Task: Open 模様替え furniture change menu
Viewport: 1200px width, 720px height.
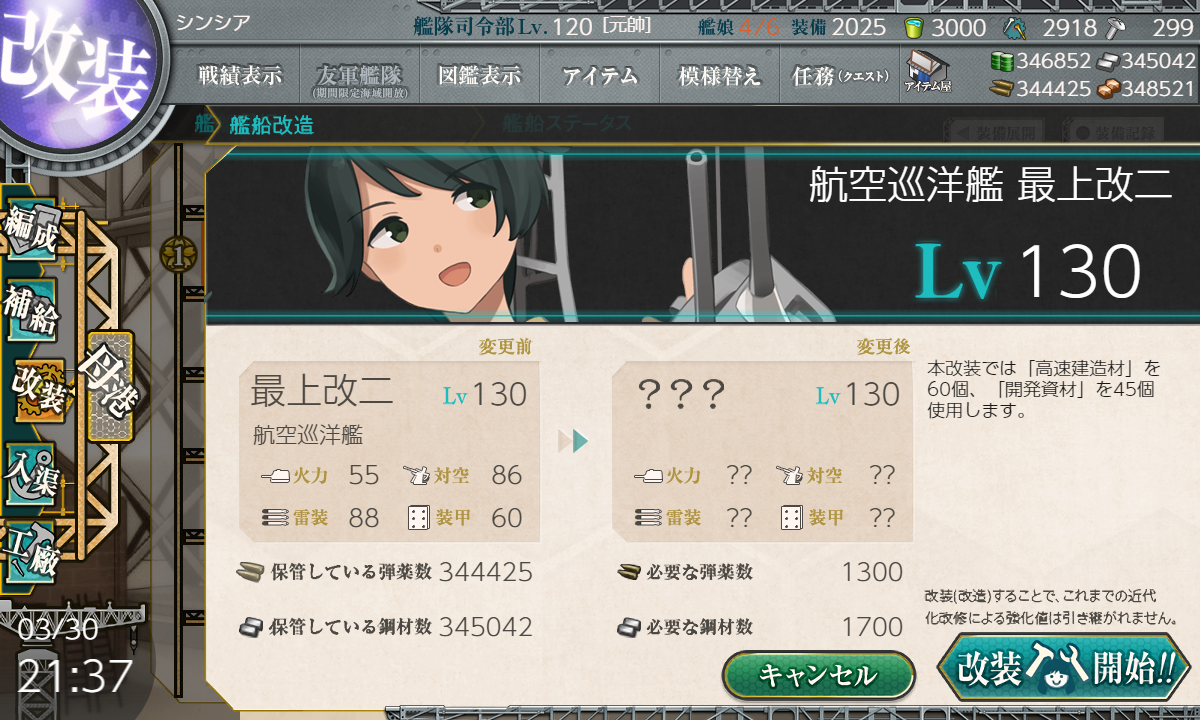Action: point(720,75)
